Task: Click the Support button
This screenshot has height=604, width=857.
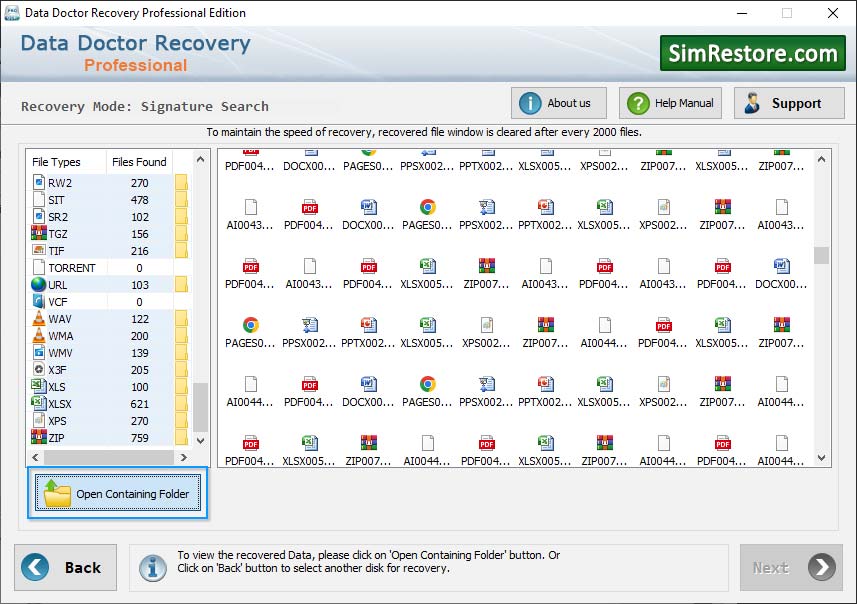Action: (x=789, y=103)
